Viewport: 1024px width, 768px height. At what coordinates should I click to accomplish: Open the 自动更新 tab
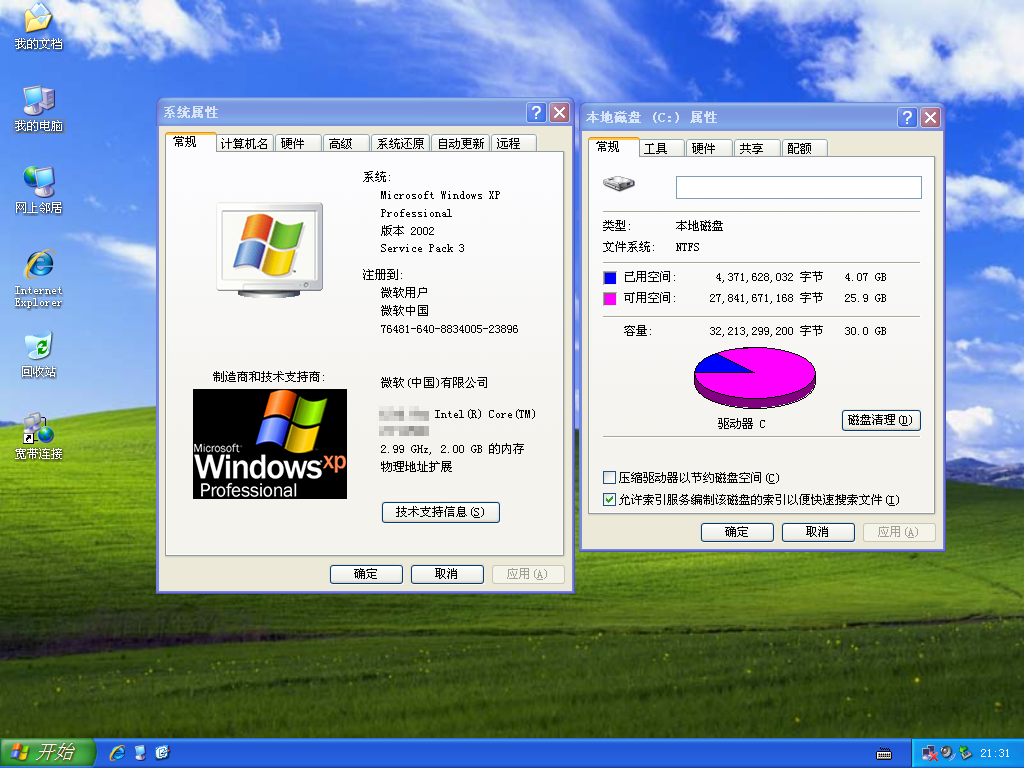(x=461, y=144)
